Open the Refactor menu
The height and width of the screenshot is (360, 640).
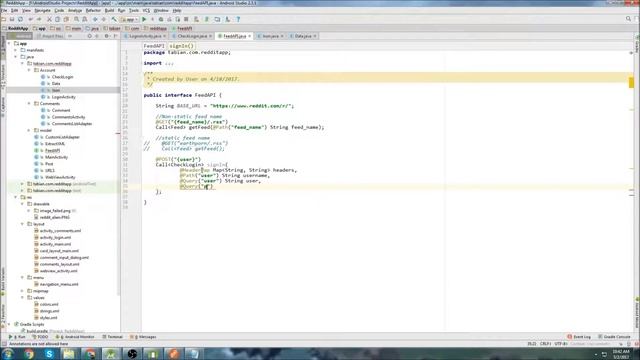[x=93, y=10]
